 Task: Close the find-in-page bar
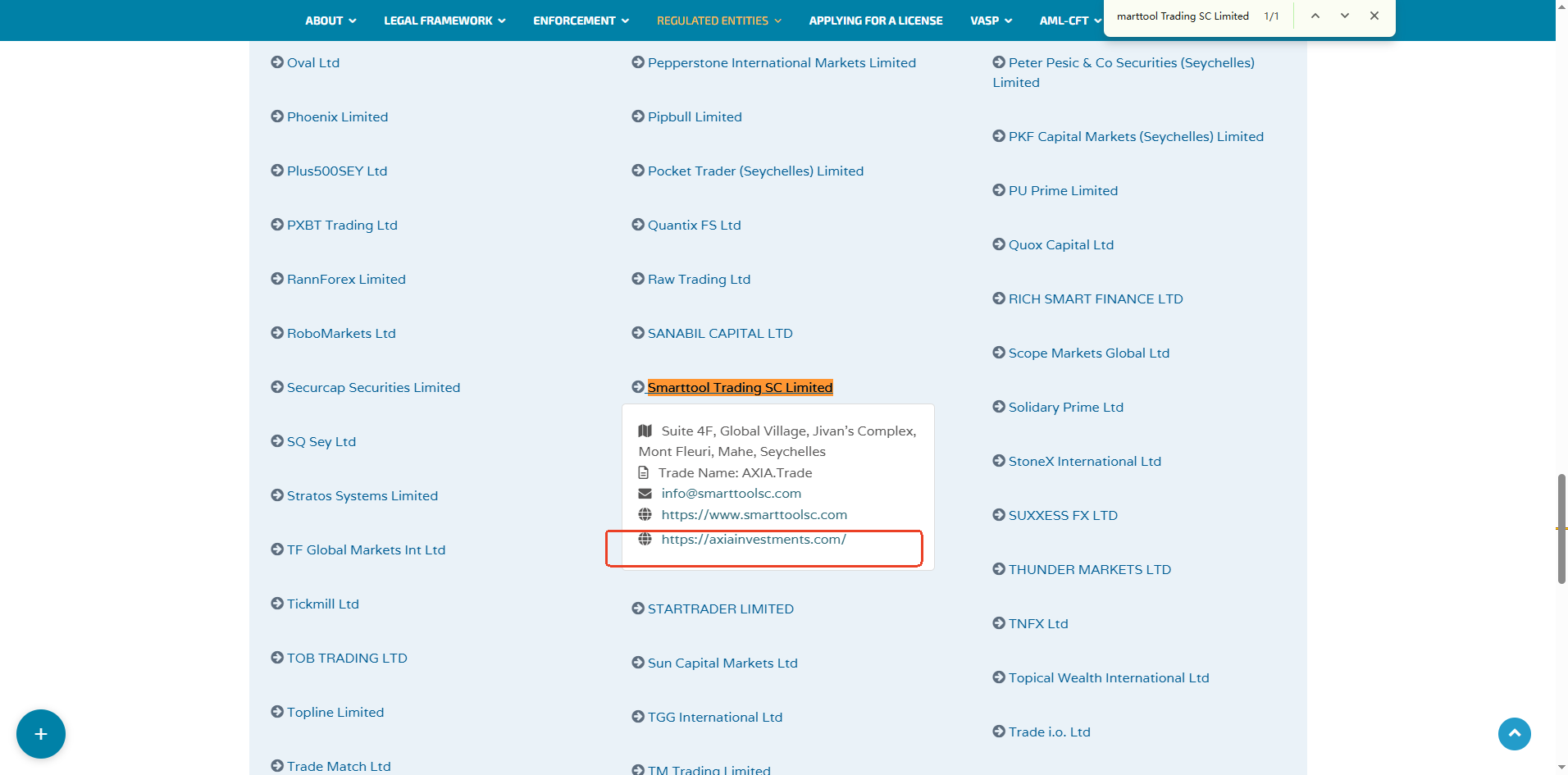click(1374, 16)
